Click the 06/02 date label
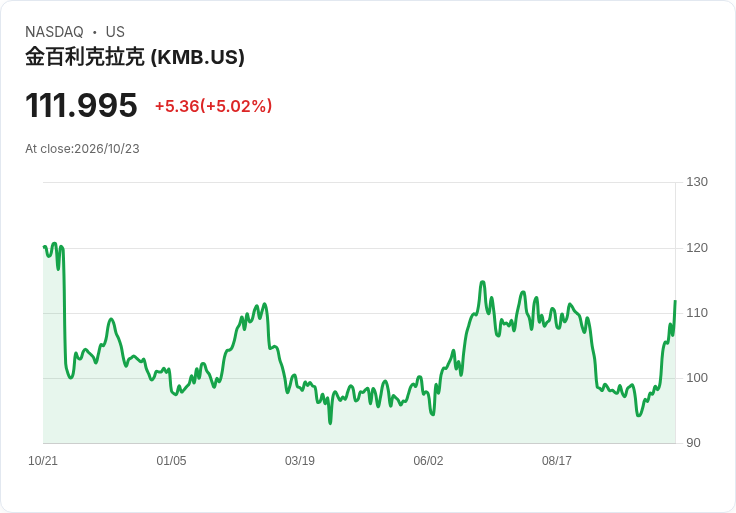 coord(428,461)
